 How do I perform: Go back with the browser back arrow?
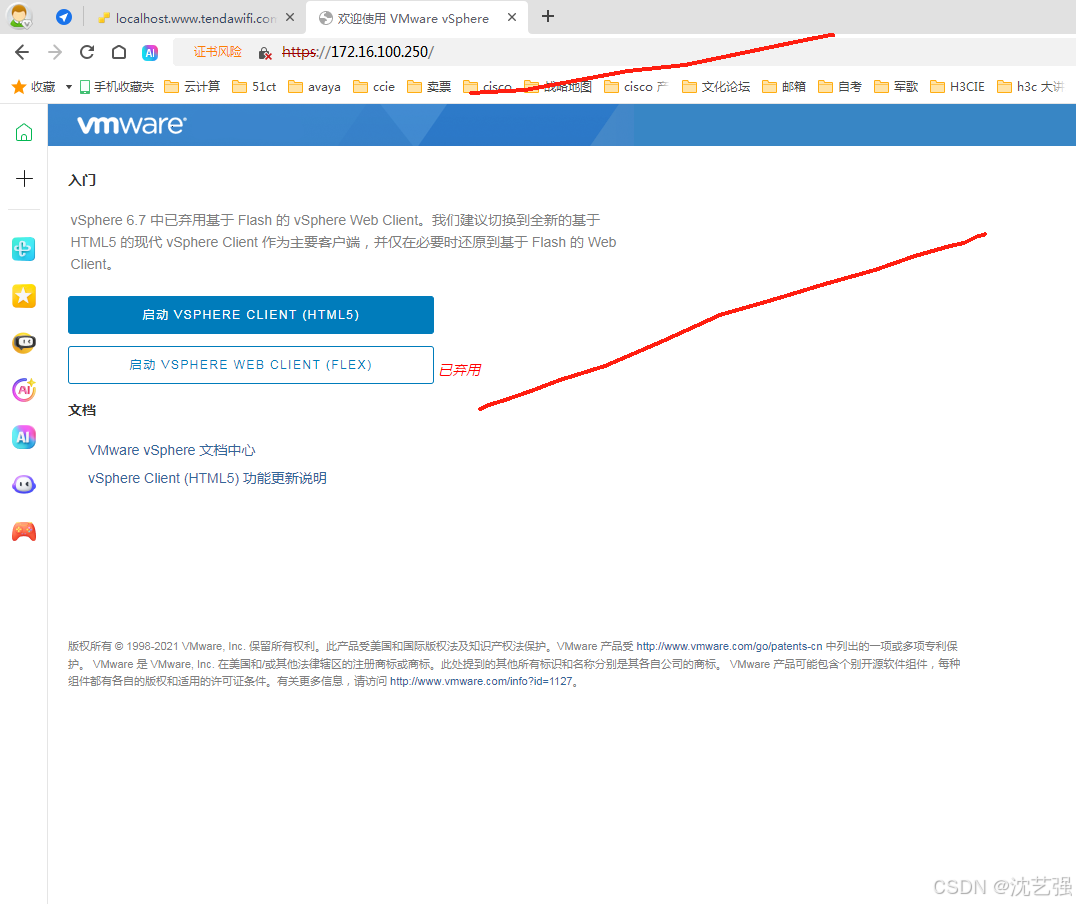[22, 52]
